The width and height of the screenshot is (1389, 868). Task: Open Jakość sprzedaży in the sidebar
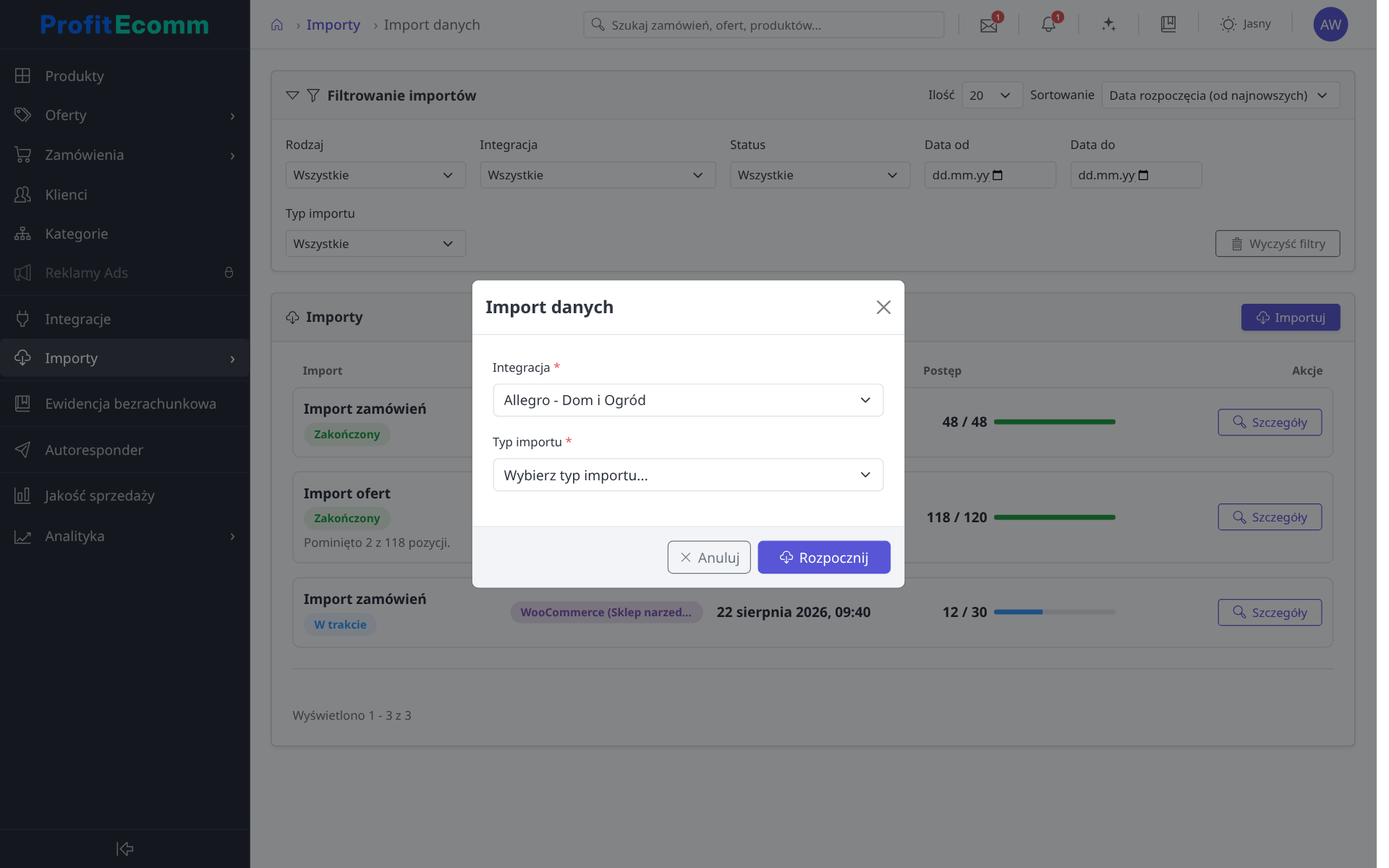coord(124,495)
